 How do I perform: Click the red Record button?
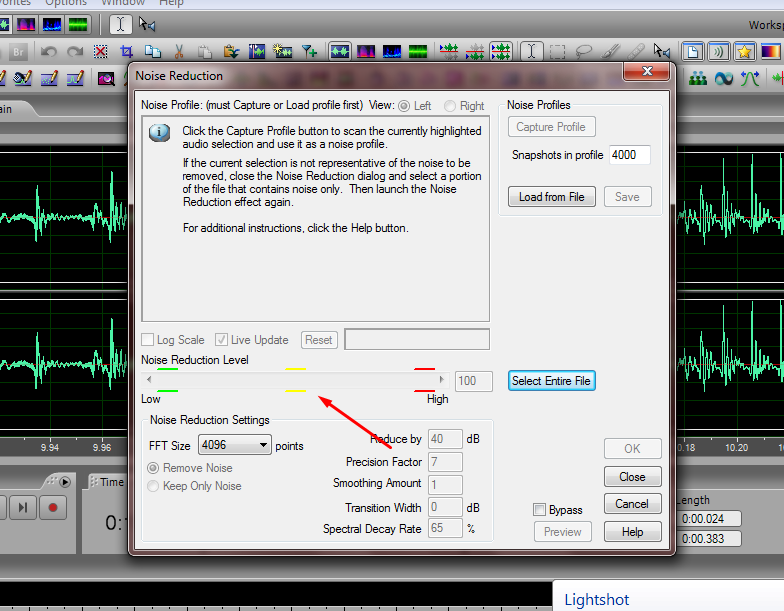[52, 508]
